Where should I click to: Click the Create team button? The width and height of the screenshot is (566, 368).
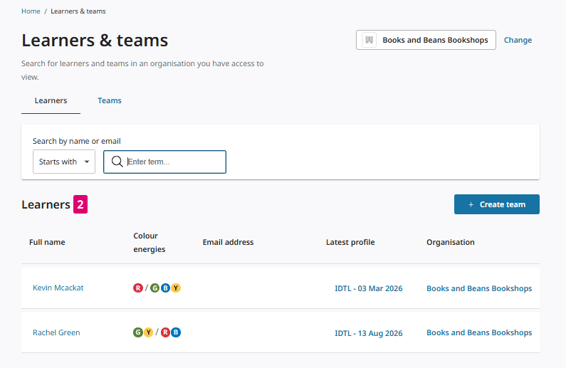tap(497, 204)
